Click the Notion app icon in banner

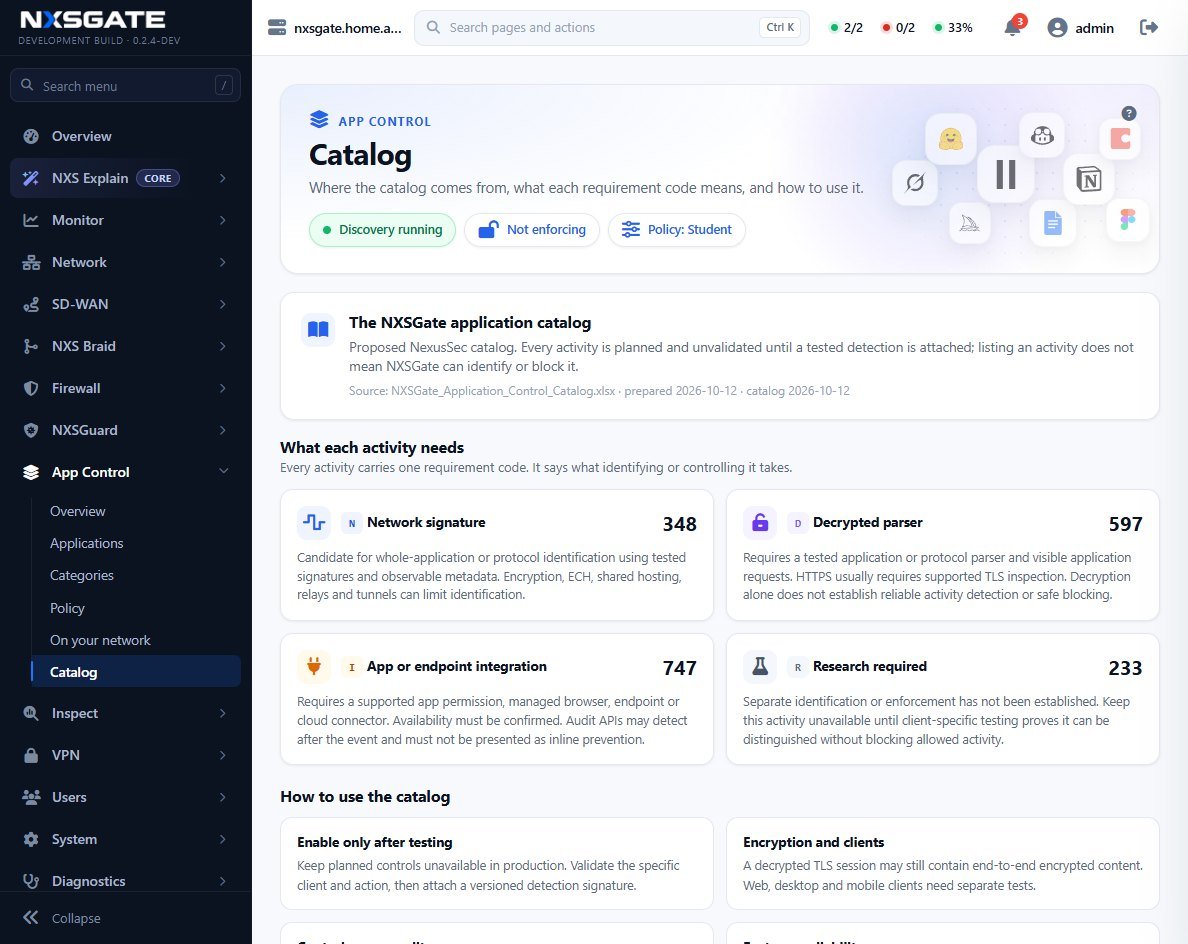tap(1089, 180)
